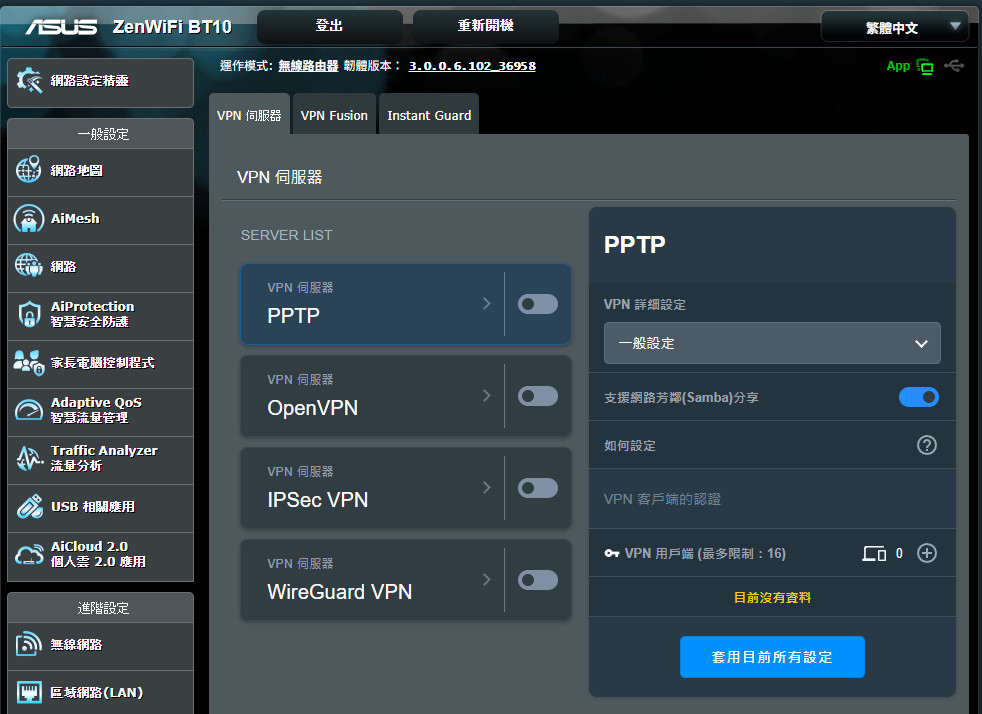The image size is (982, 714).
Task: Open 網路設定精靈 setup wizard menu item
Action: (x=101, y=83)
